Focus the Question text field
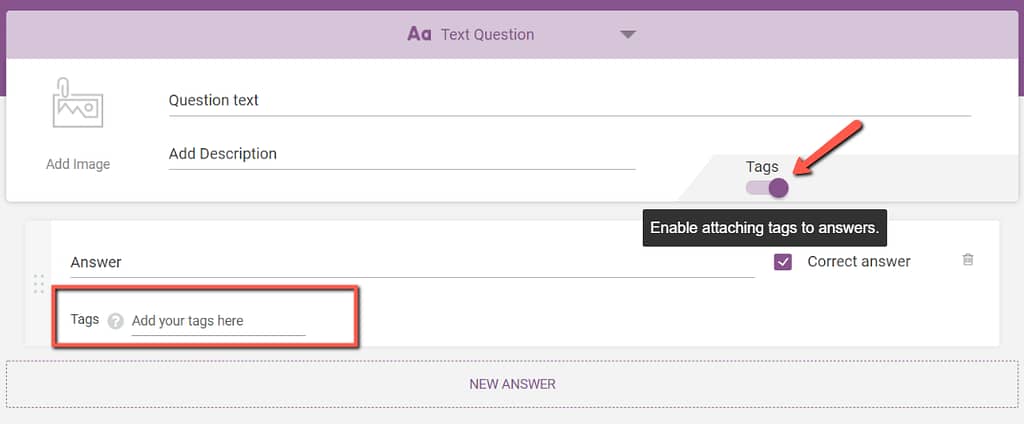Screen dimensions: 1024x424 [x=569, y=101]
